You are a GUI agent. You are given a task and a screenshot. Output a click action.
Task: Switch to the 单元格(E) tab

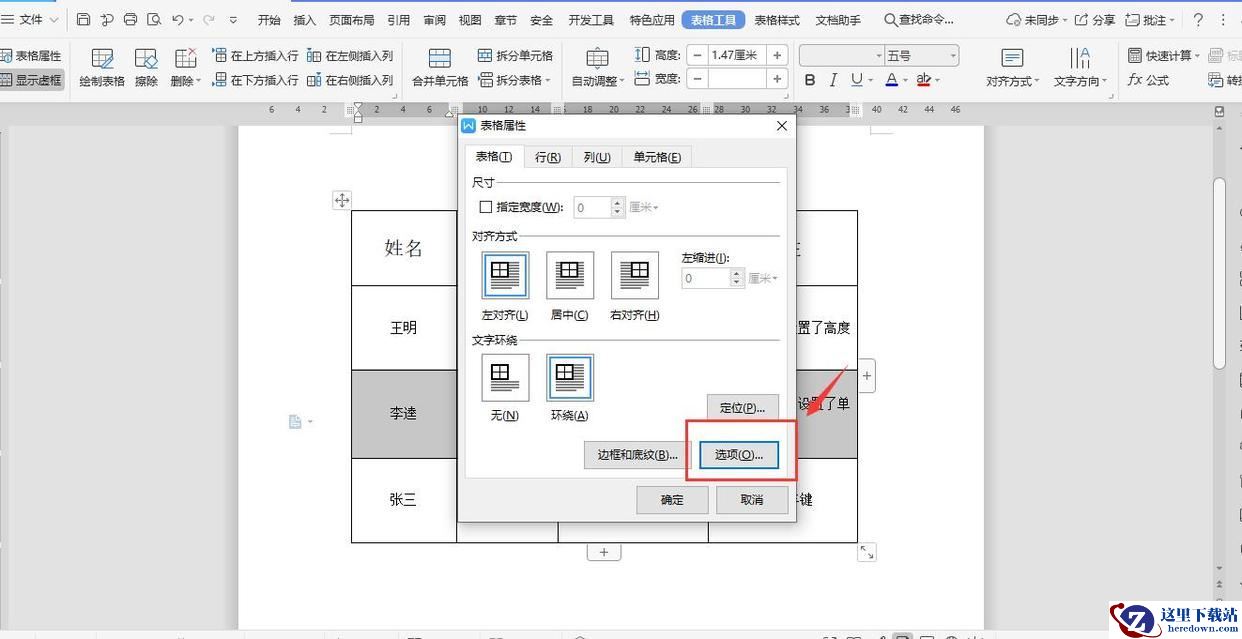[657, 157]
